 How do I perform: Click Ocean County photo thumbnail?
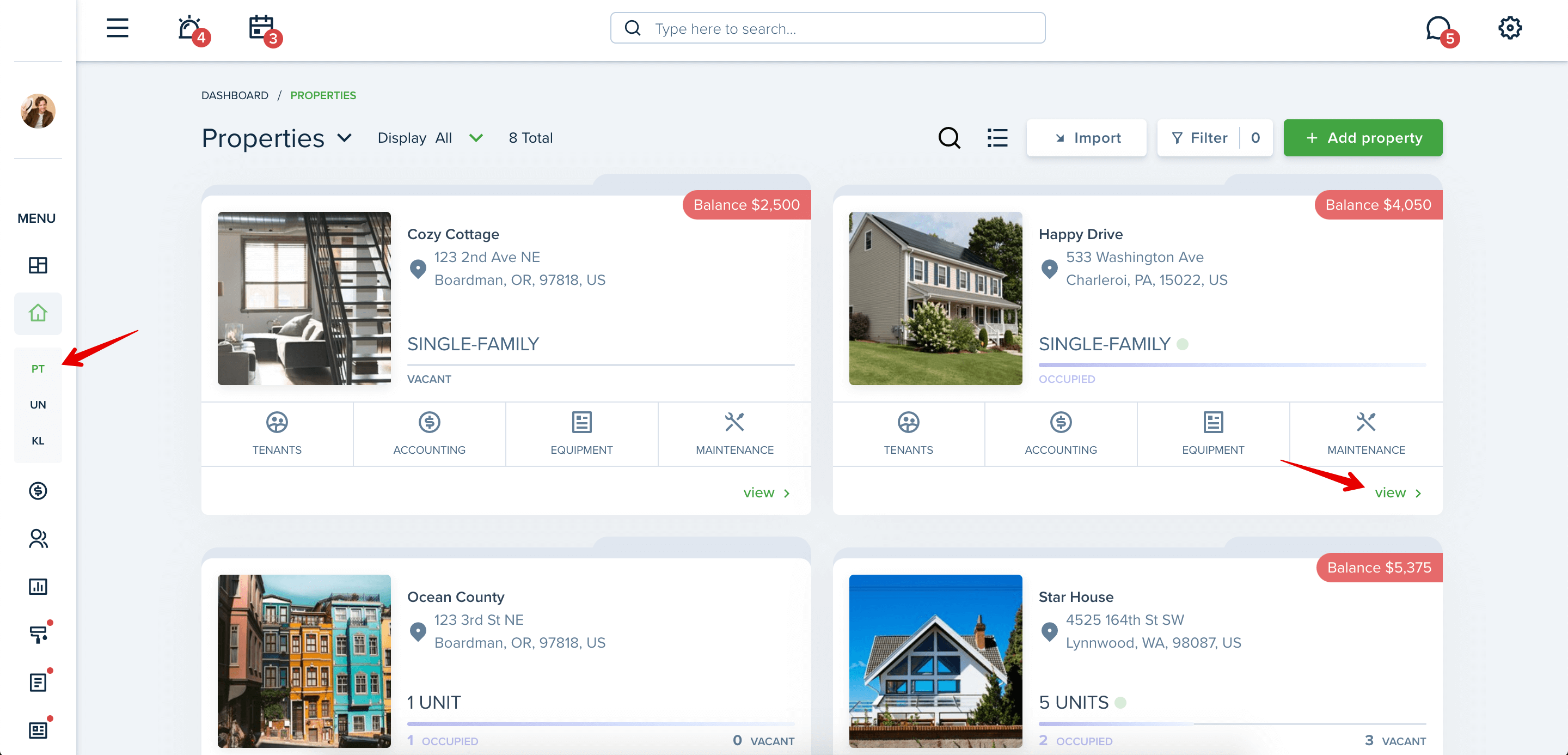304,661
